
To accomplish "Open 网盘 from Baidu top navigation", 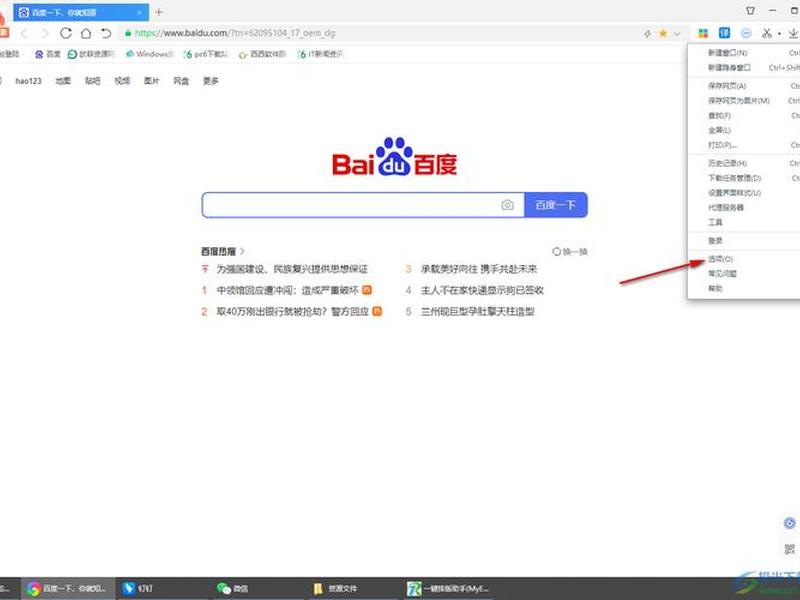I will click(x=181, y=81).
